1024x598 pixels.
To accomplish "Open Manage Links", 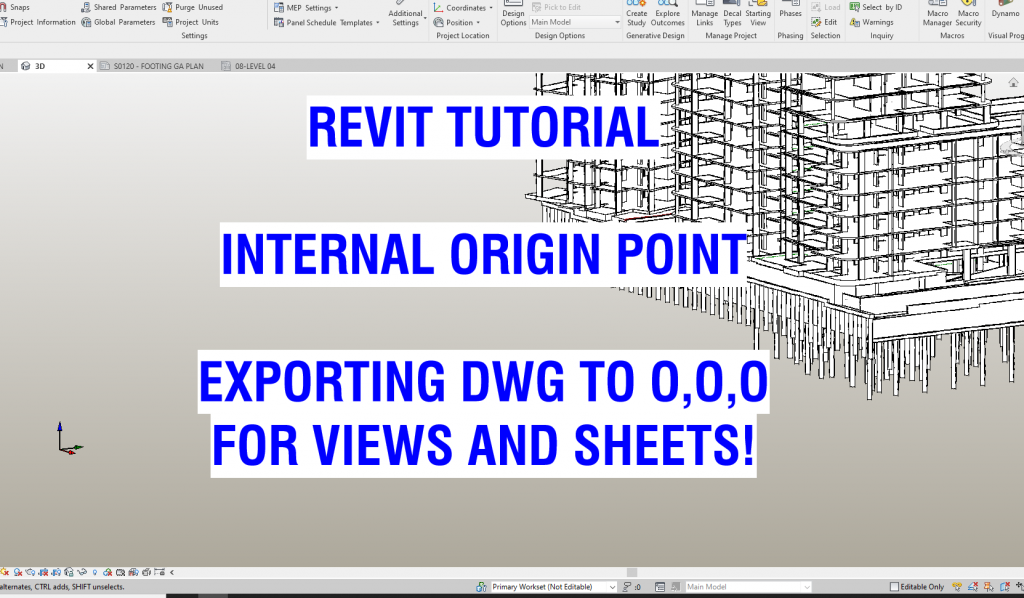I will click(705, 14).
